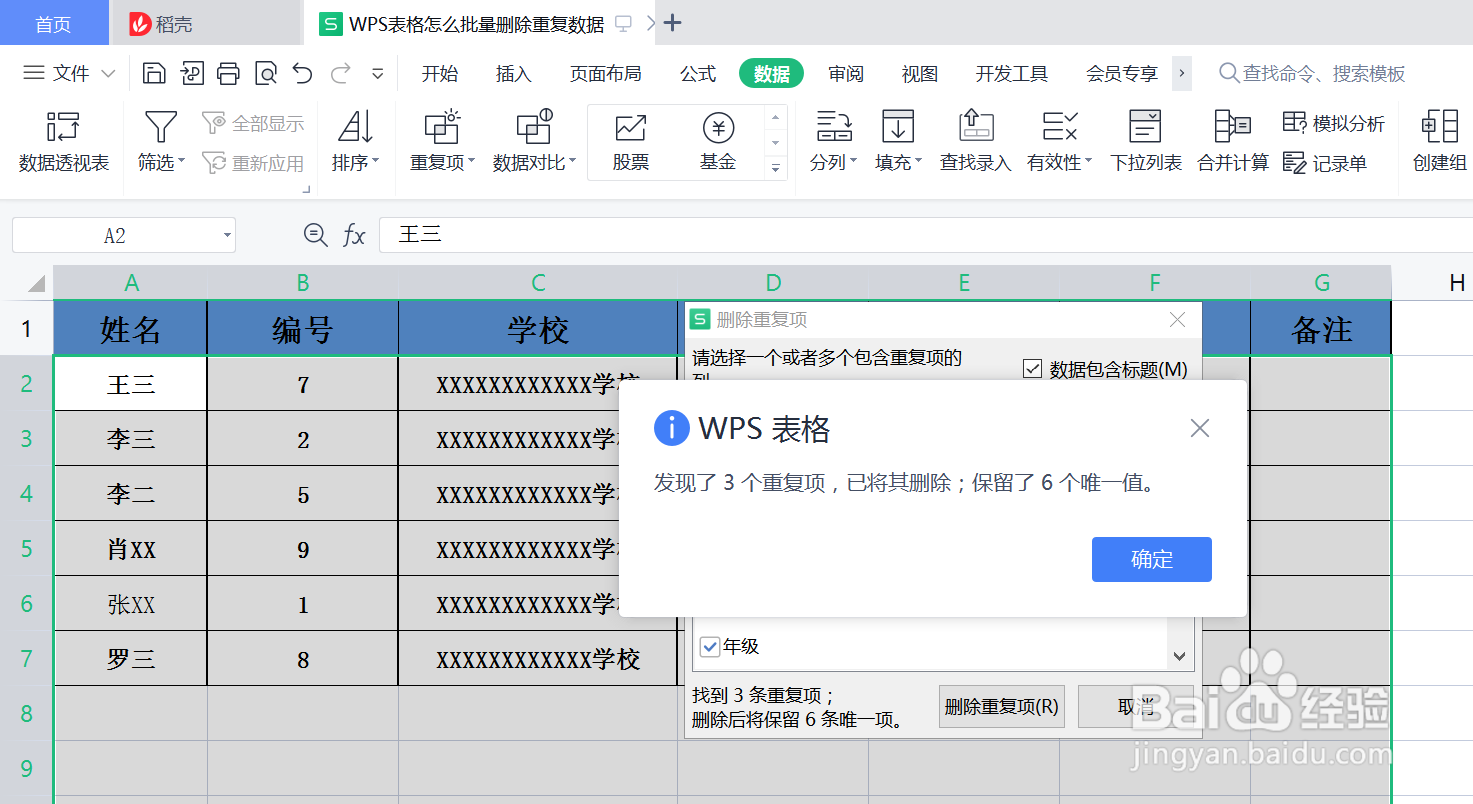This screenshot has width=1473, height=804.
Task: Open the 查找录入 lookup entry tool
Action: tap(976, 141)
